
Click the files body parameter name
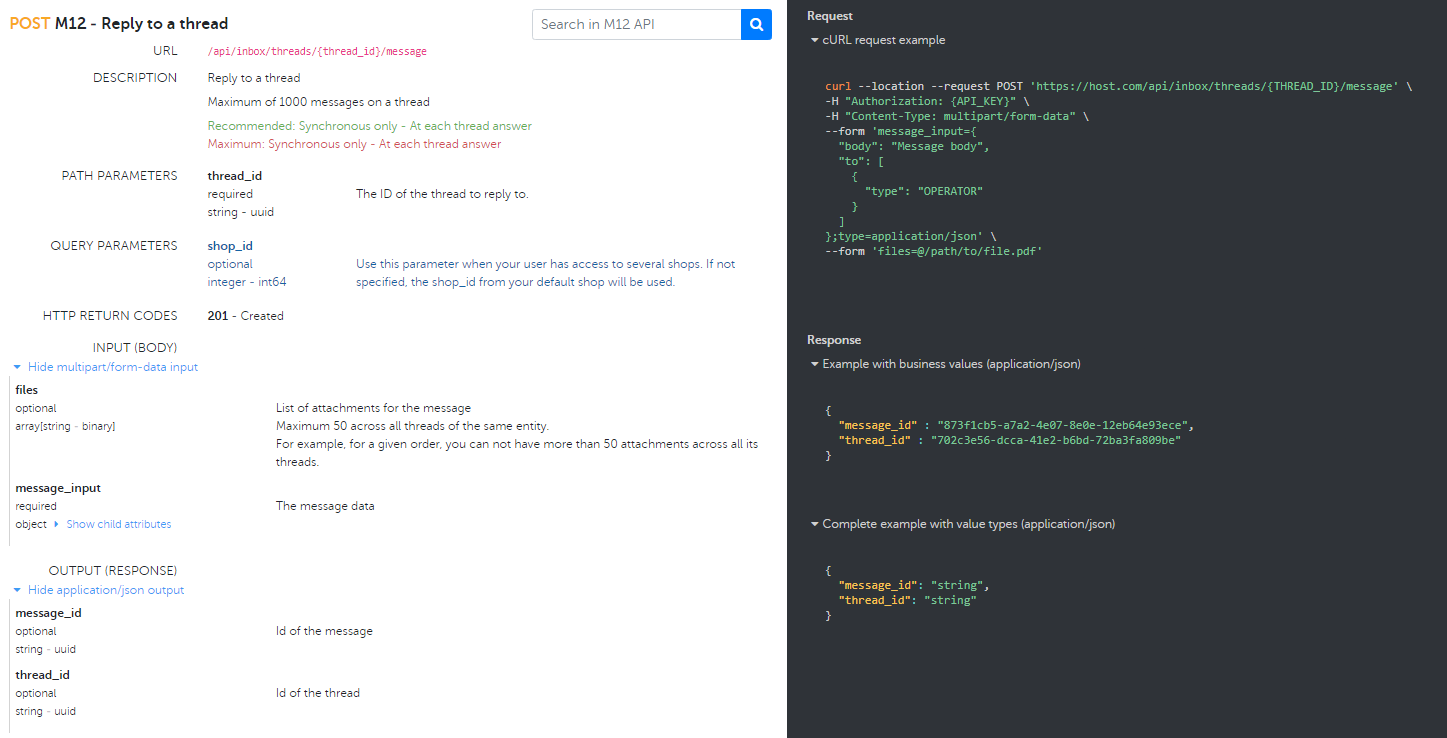click(x=27, y=390)
